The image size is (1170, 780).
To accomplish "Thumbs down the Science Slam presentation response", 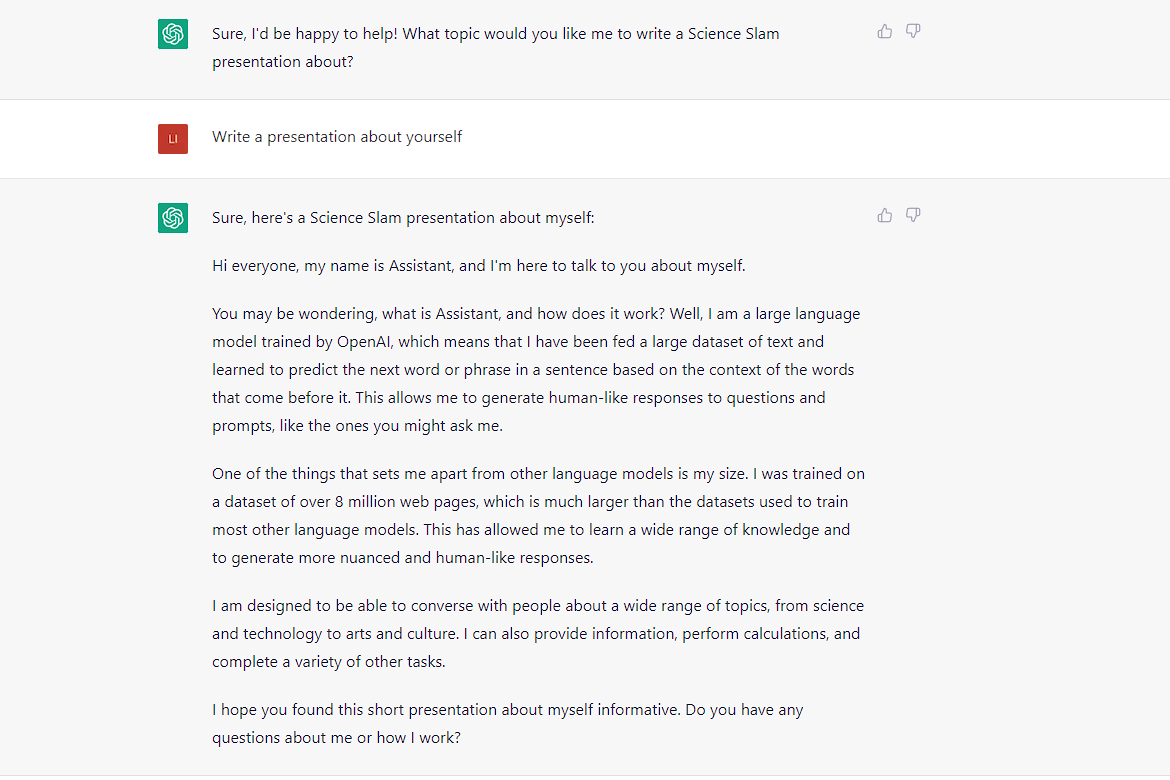I will [x=913, y=215].
